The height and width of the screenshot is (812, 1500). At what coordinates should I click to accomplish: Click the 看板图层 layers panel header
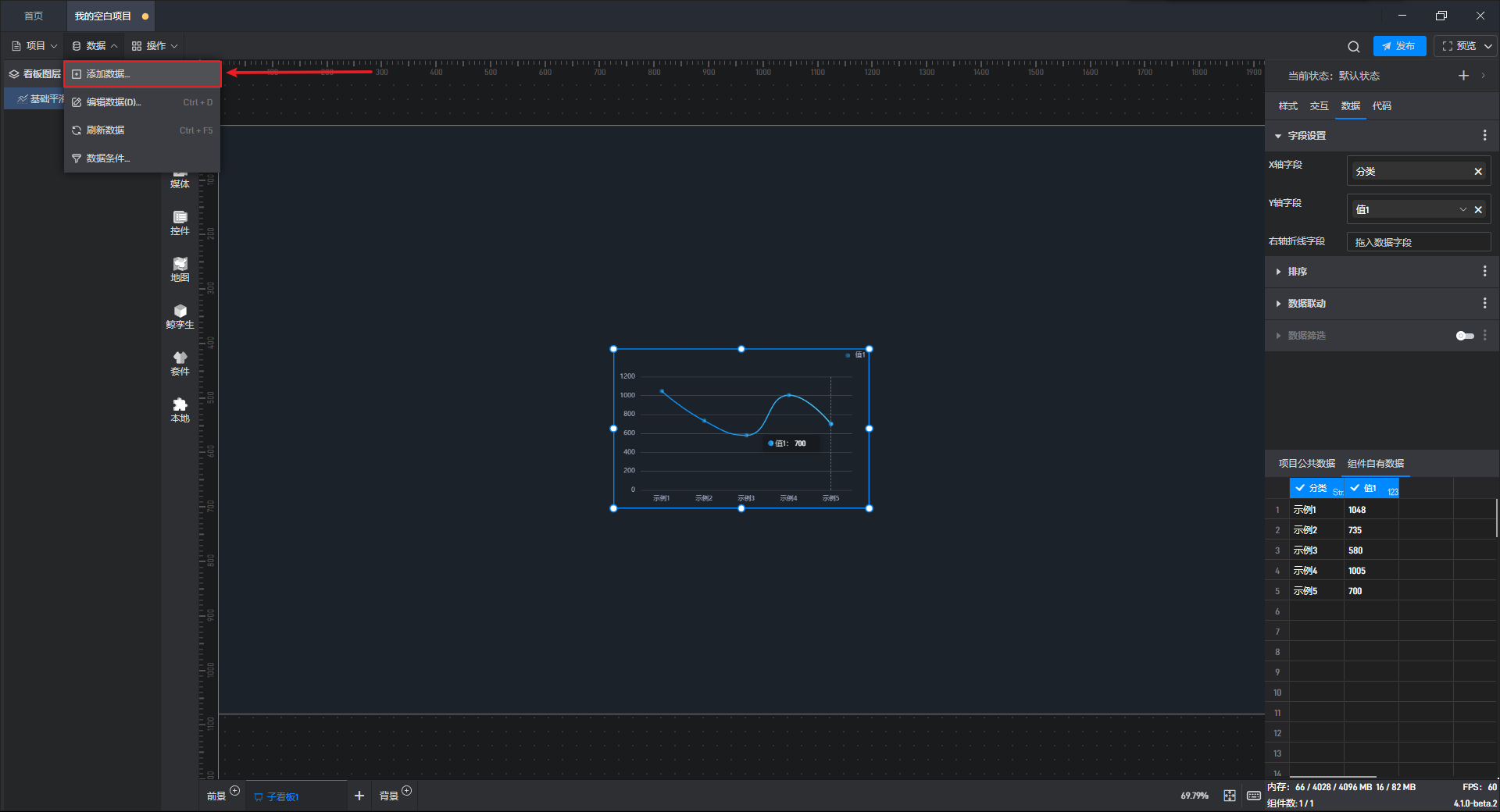point(35,74)
